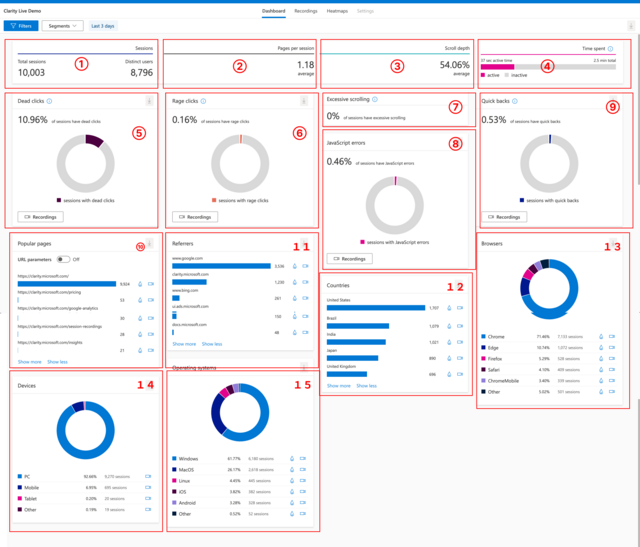Download the Popular pages card data

pyautogui.click(x=150, y=243)
